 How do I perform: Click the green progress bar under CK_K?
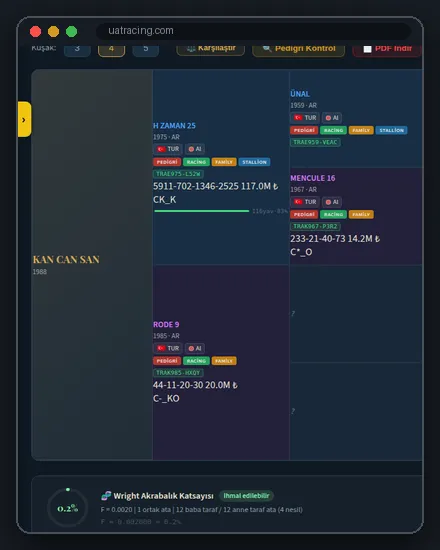click(202, 211)
